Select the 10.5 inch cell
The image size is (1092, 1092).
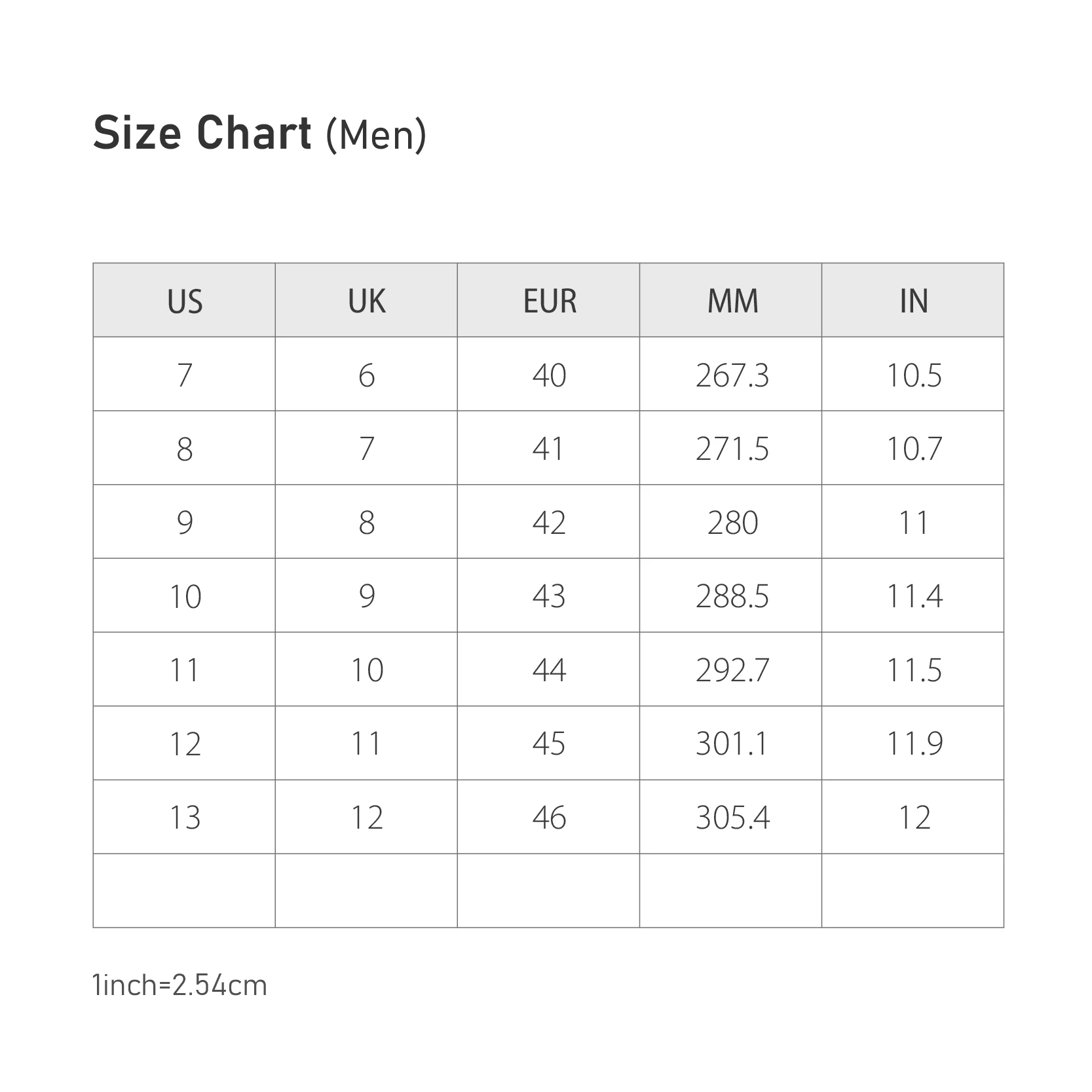(x=913, y=375)
